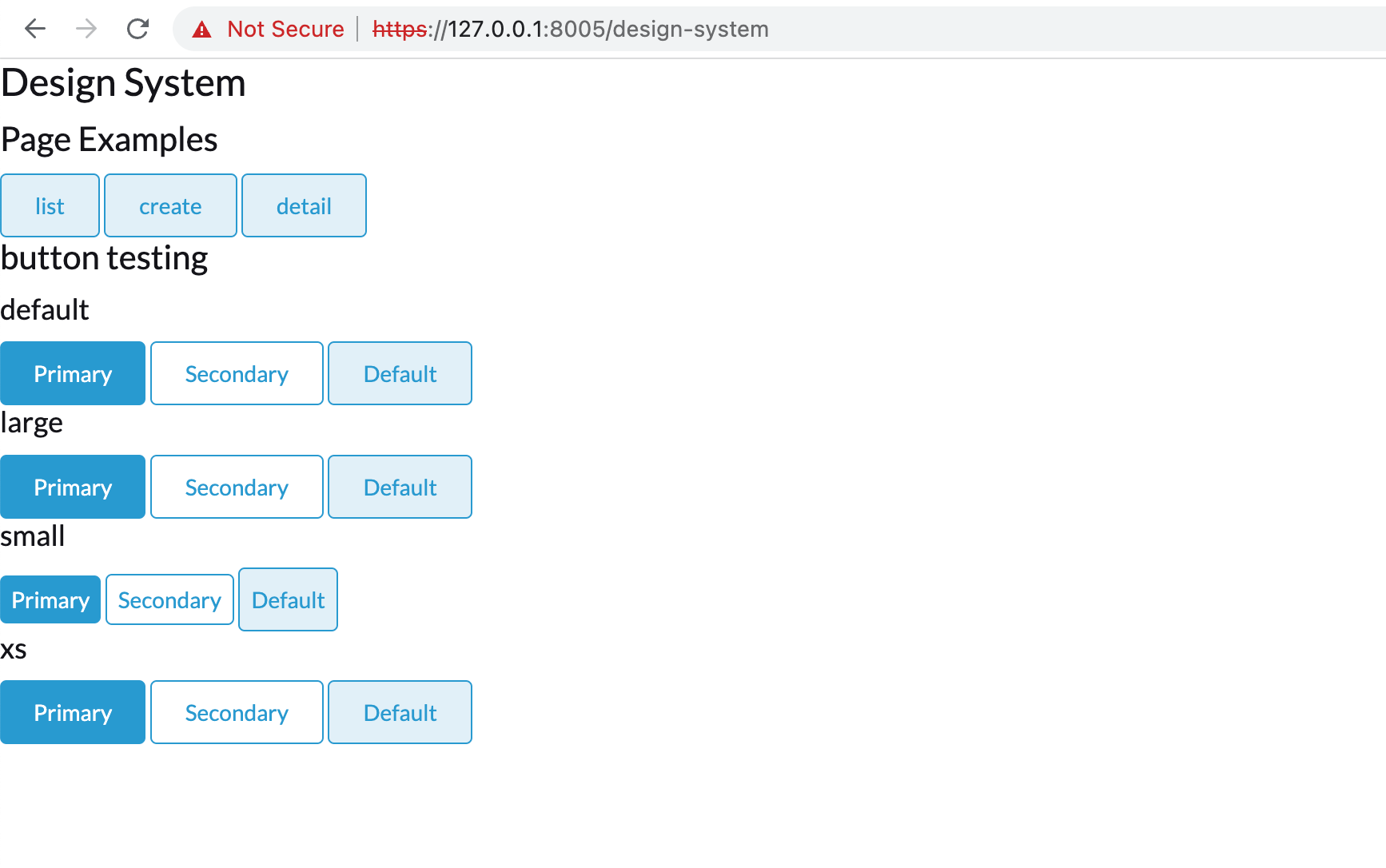The width and height of the screenshot is (1386, 868).
Task: Click the default-size Primary button
Action: point(73,373)
